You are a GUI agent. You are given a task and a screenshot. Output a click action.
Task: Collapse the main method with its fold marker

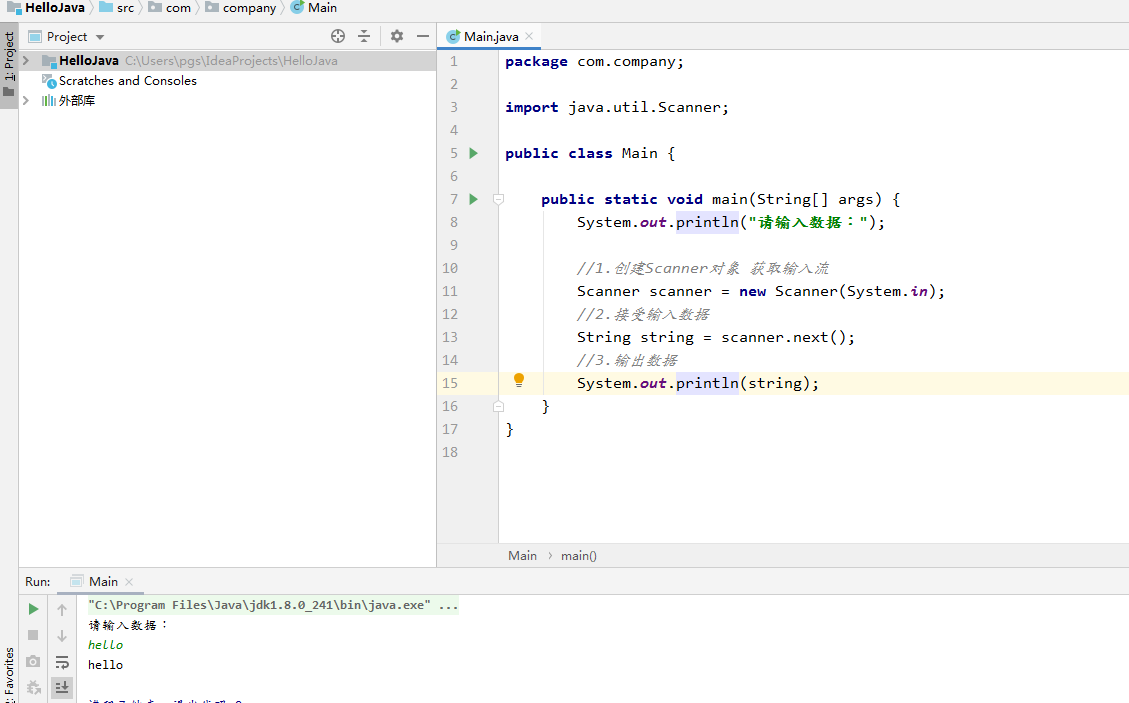[498, 199]
